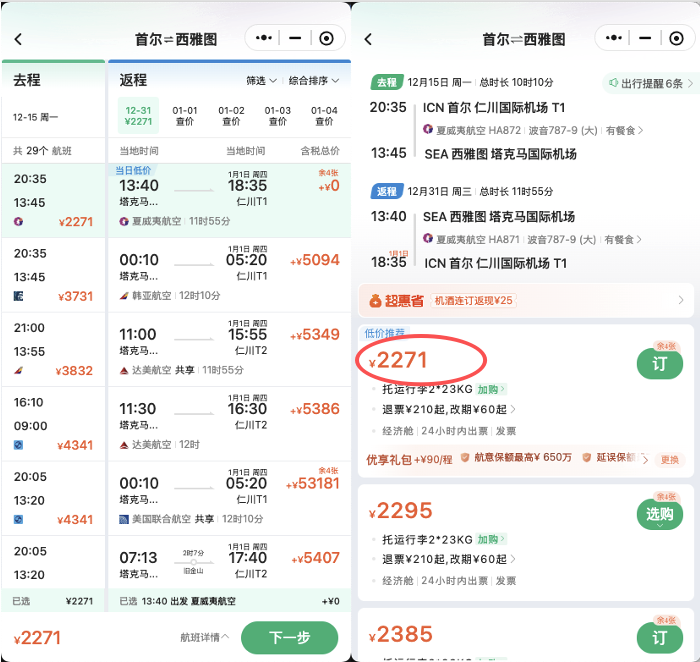Book the ¥2385 fare with 订 button
Image resolution: width=700 pixels, height=662 pixels.
point(659,637)
